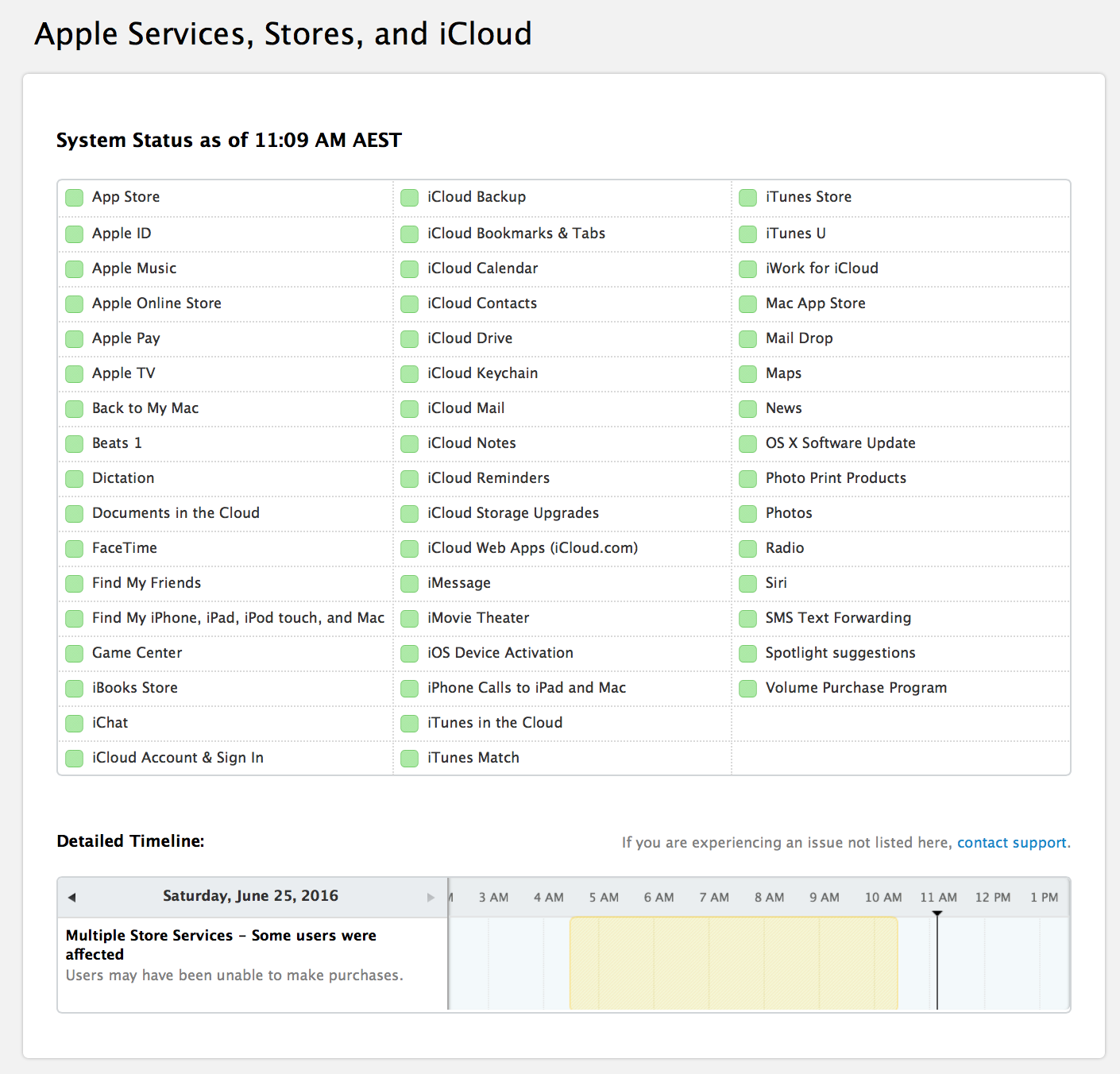Click the iTunes U service name

[x=796, y=234]
